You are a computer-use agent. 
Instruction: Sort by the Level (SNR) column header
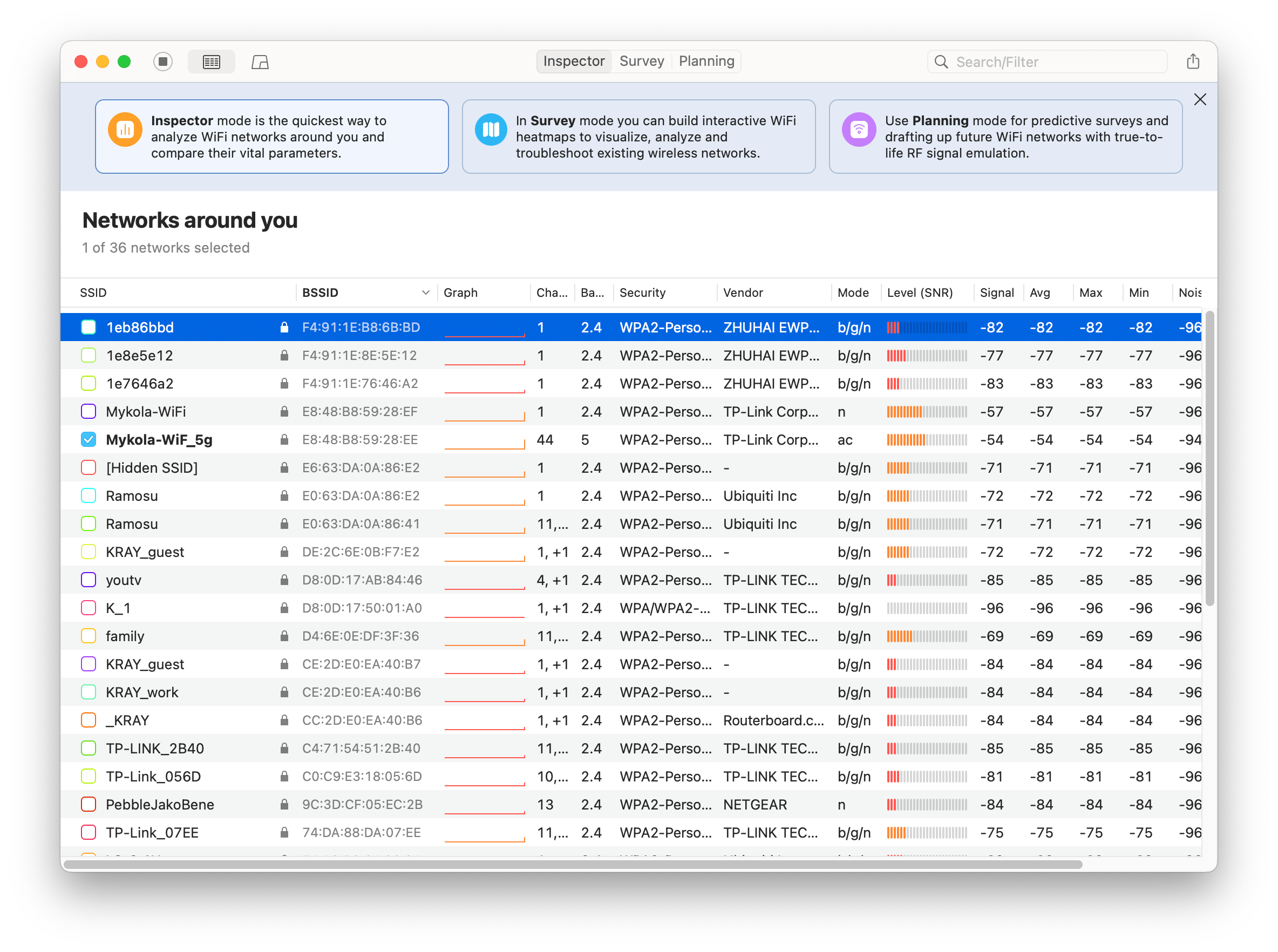(920, 293)
